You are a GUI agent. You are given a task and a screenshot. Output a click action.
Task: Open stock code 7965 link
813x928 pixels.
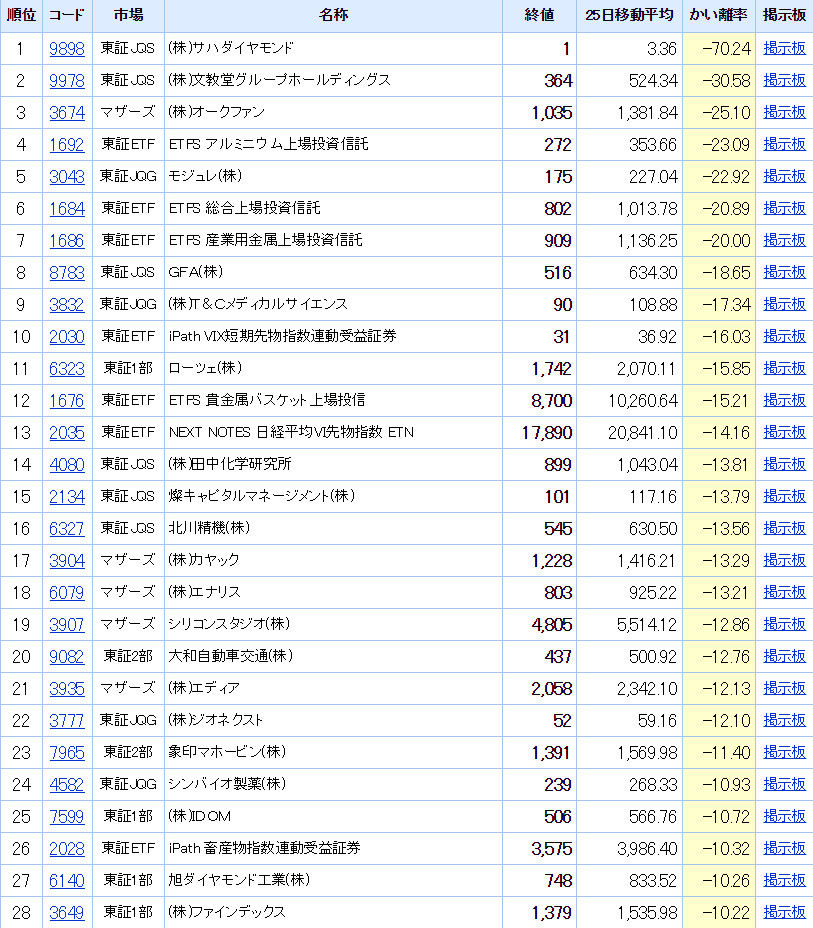67,752
